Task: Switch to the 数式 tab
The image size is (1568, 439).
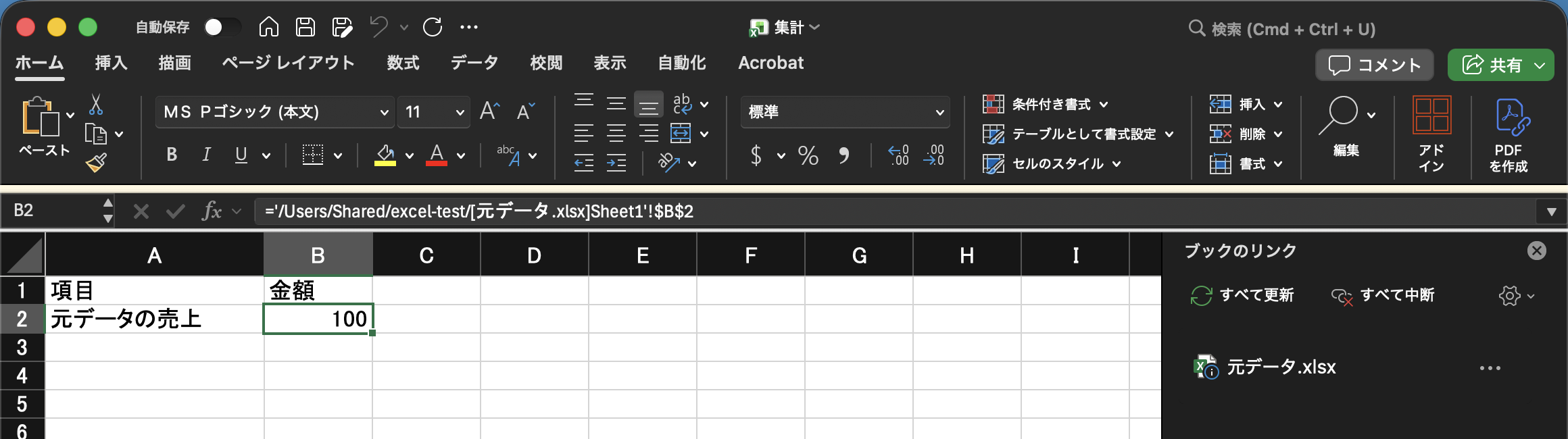Action: click(403, 63)
